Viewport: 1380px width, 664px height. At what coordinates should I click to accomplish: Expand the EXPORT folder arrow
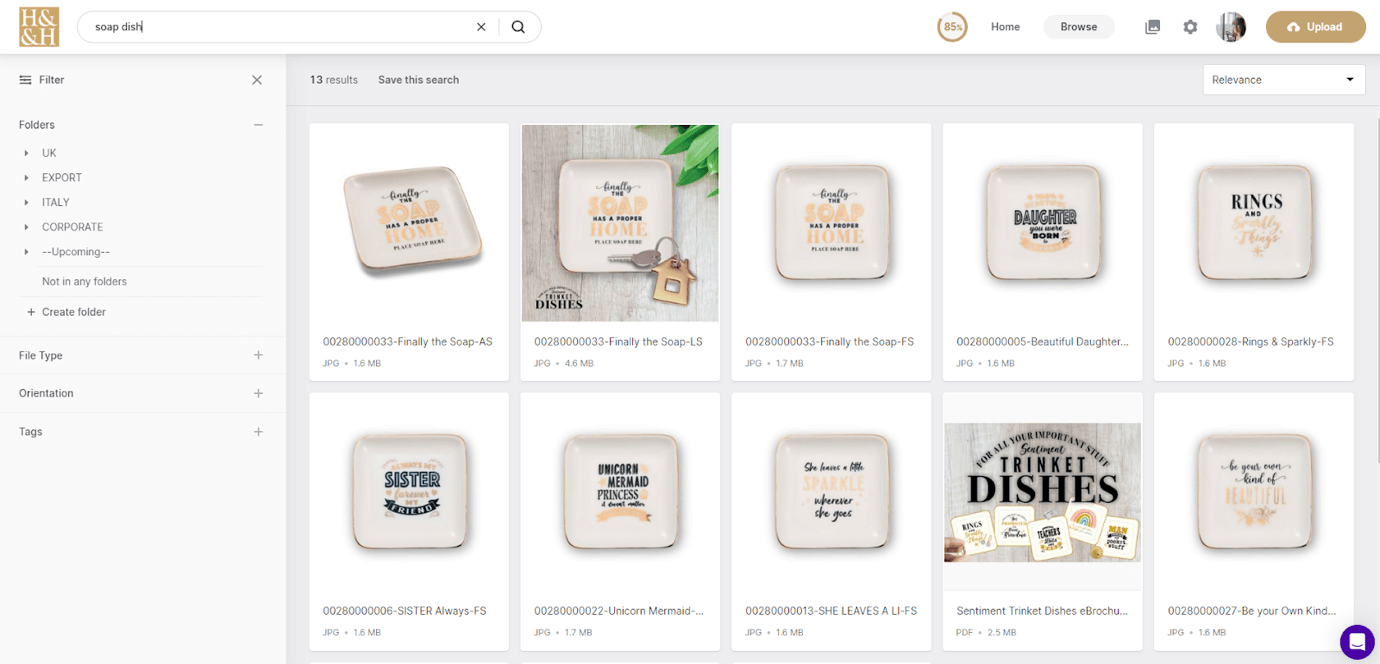click(x=27, y=178)
